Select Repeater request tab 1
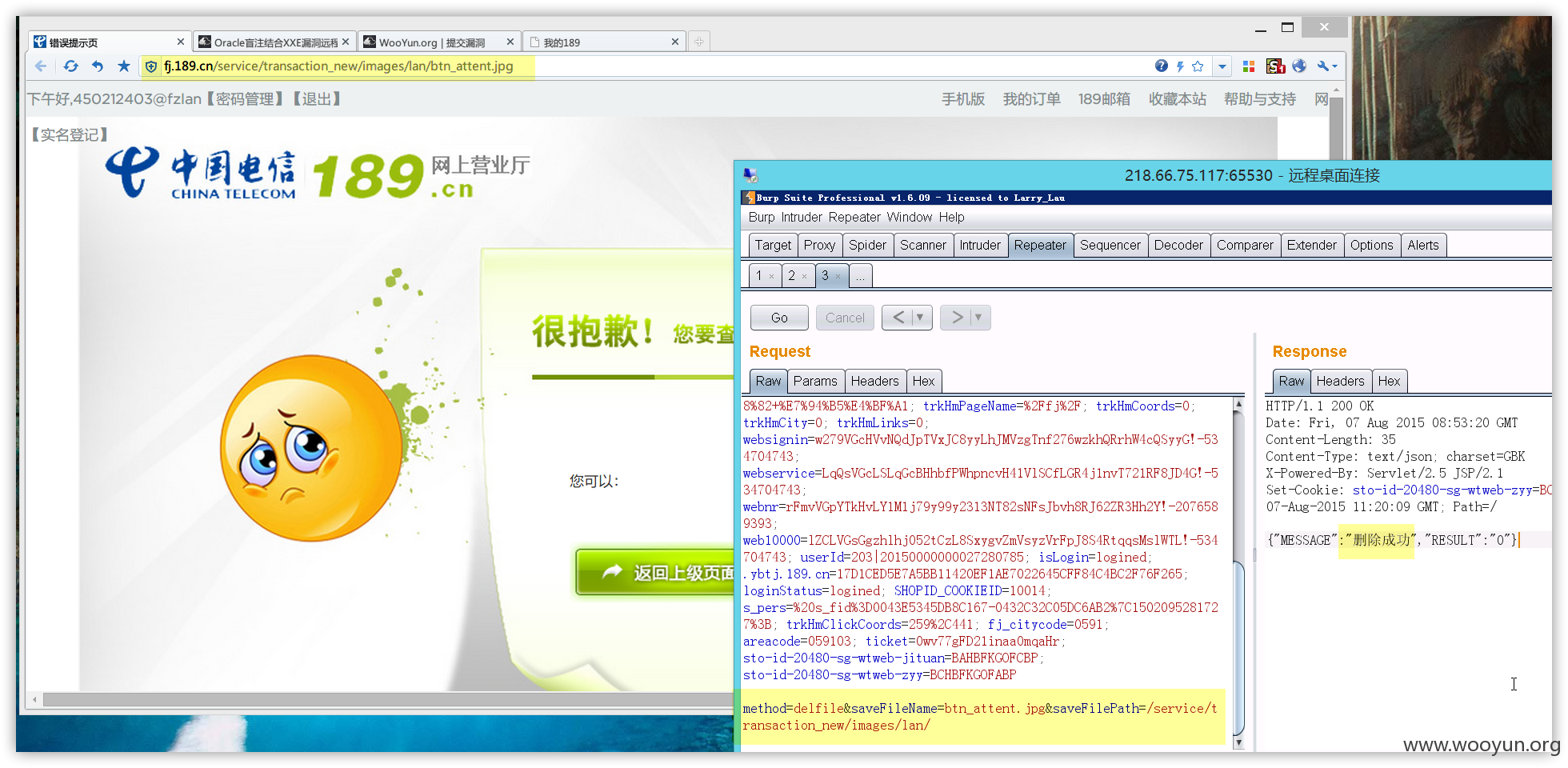This screenshot has height=768, width=1568. point(759,275)
